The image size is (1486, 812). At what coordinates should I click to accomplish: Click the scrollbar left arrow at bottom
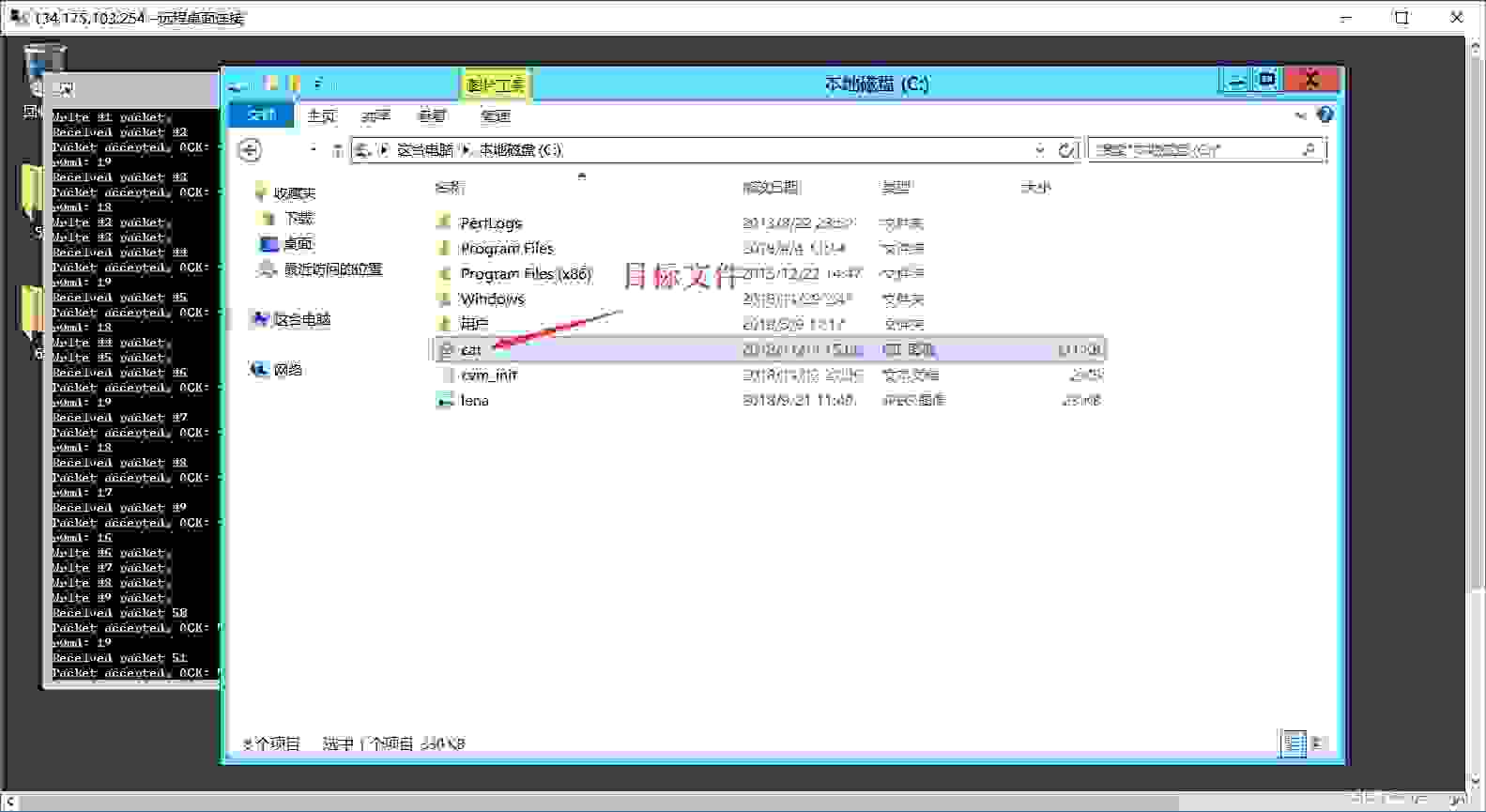coord(8,803)
